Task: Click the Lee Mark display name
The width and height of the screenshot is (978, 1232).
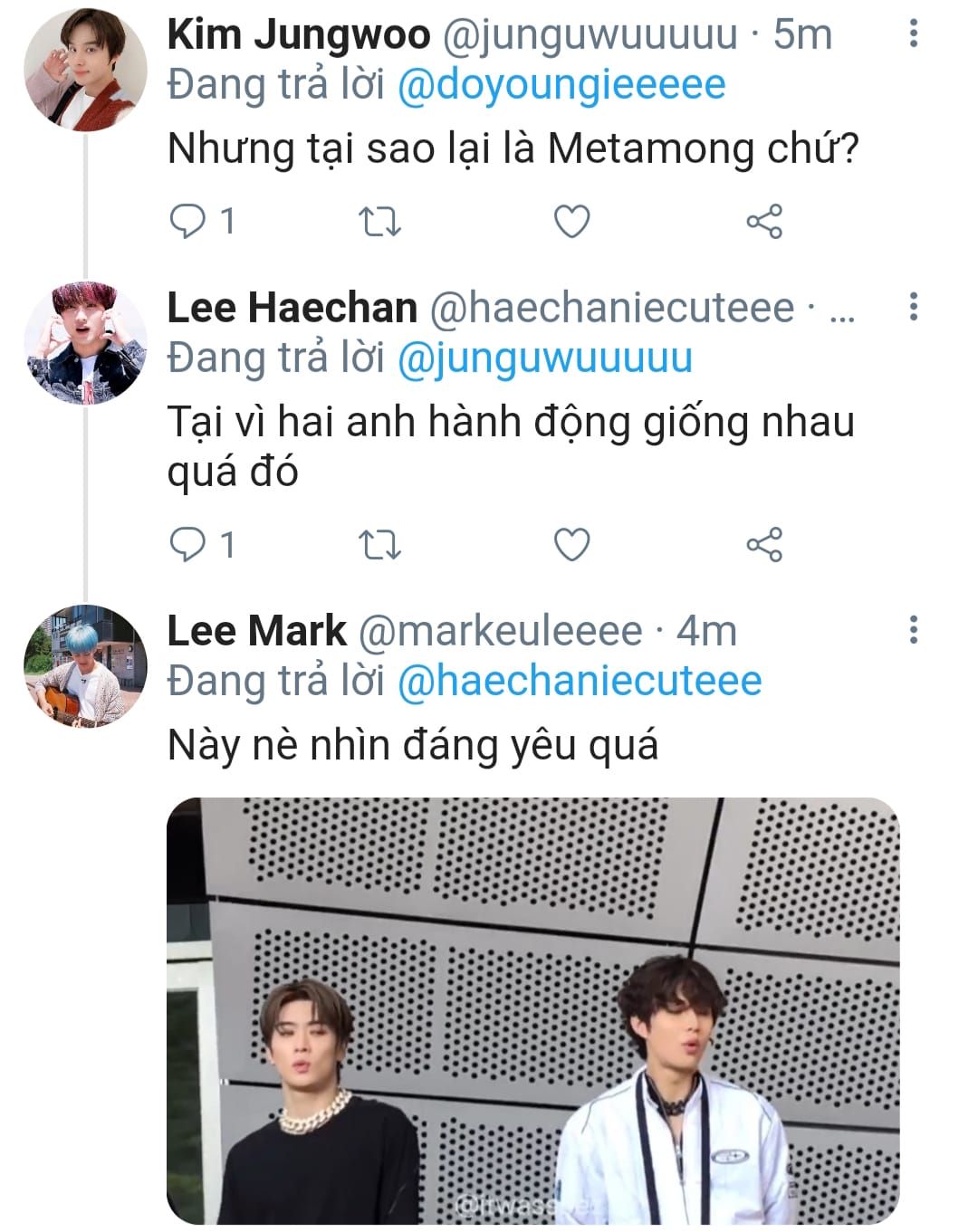Action: (x=256, y=631)
